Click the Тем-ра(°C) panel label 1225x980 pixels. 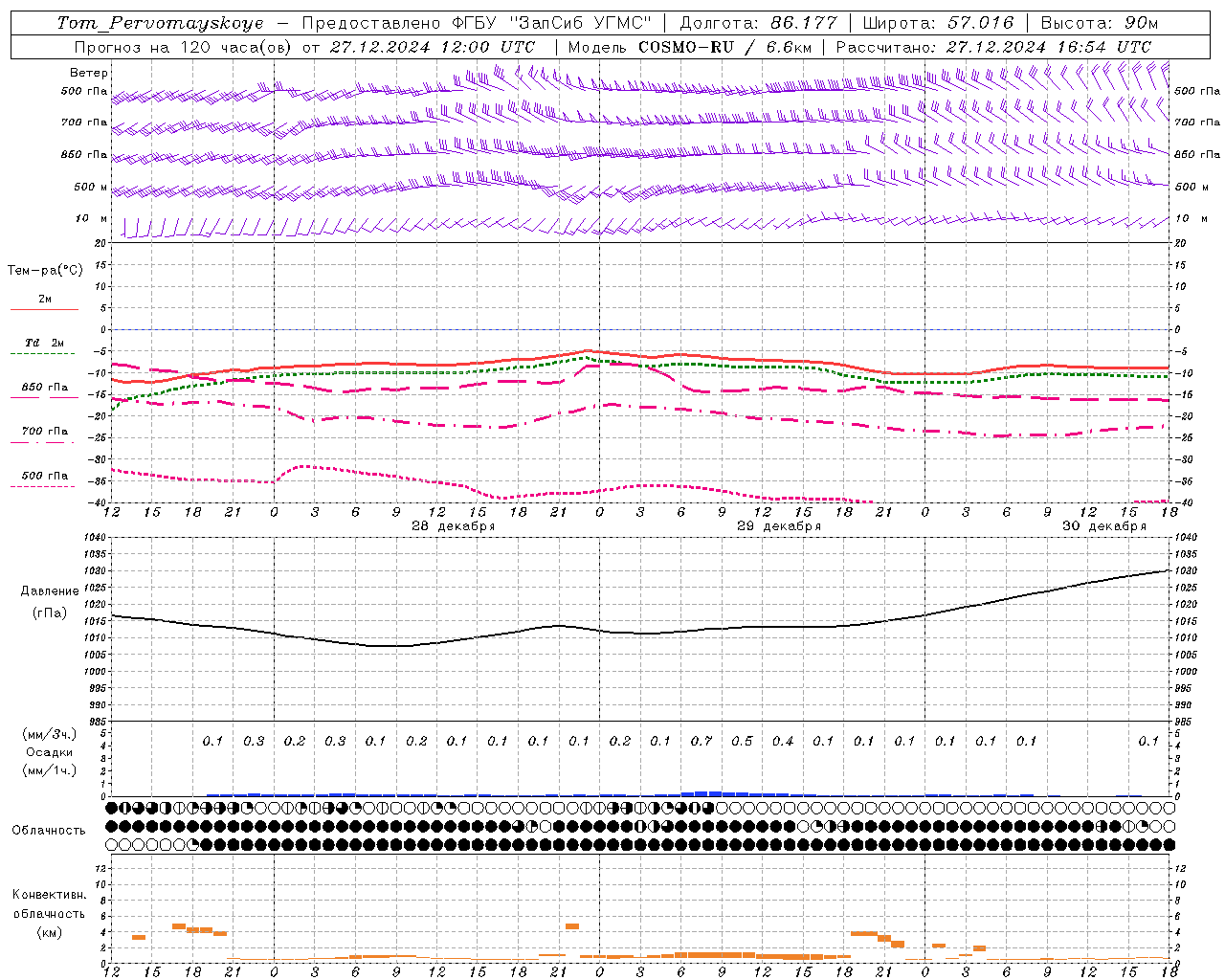coord(45,271)
